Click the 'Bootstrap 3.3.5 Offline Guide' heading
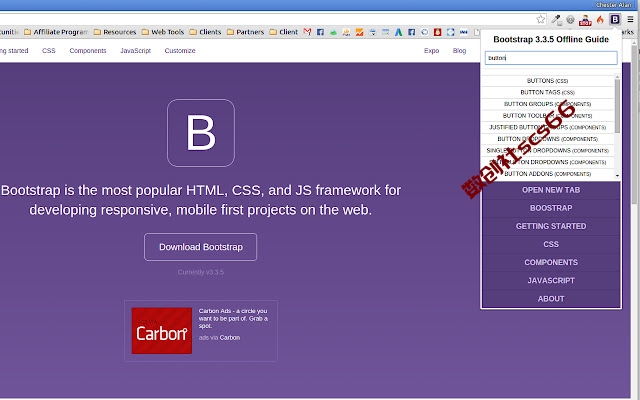 pos(551,40)
